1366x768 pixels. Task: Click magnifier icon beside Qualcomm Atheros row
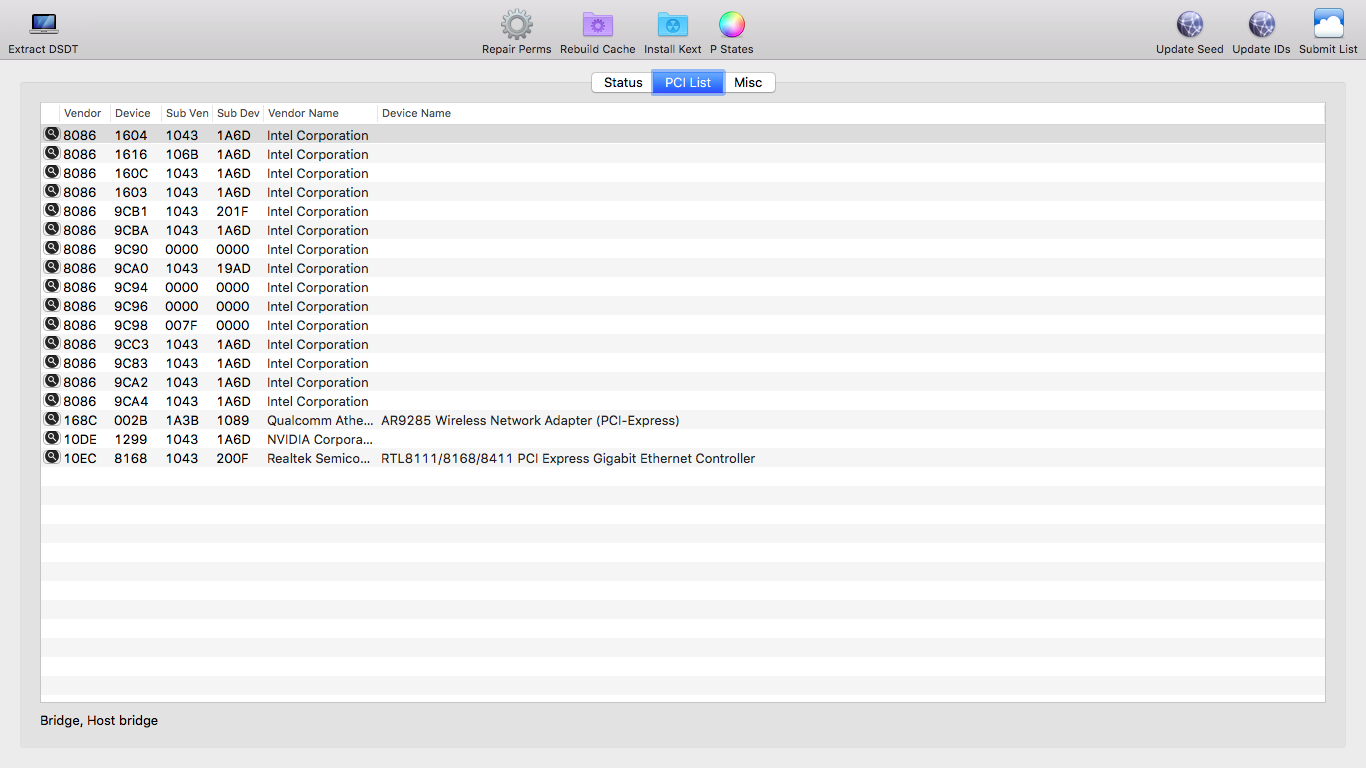pos(51,420)
